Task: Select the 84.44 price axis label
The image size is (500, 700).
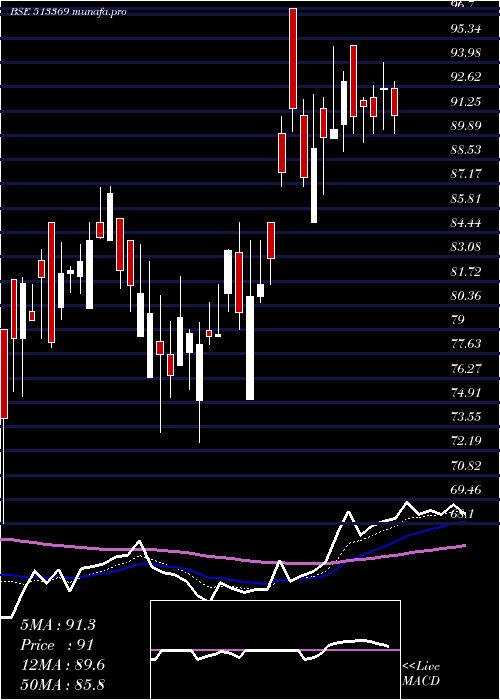Action: [467, 223]
